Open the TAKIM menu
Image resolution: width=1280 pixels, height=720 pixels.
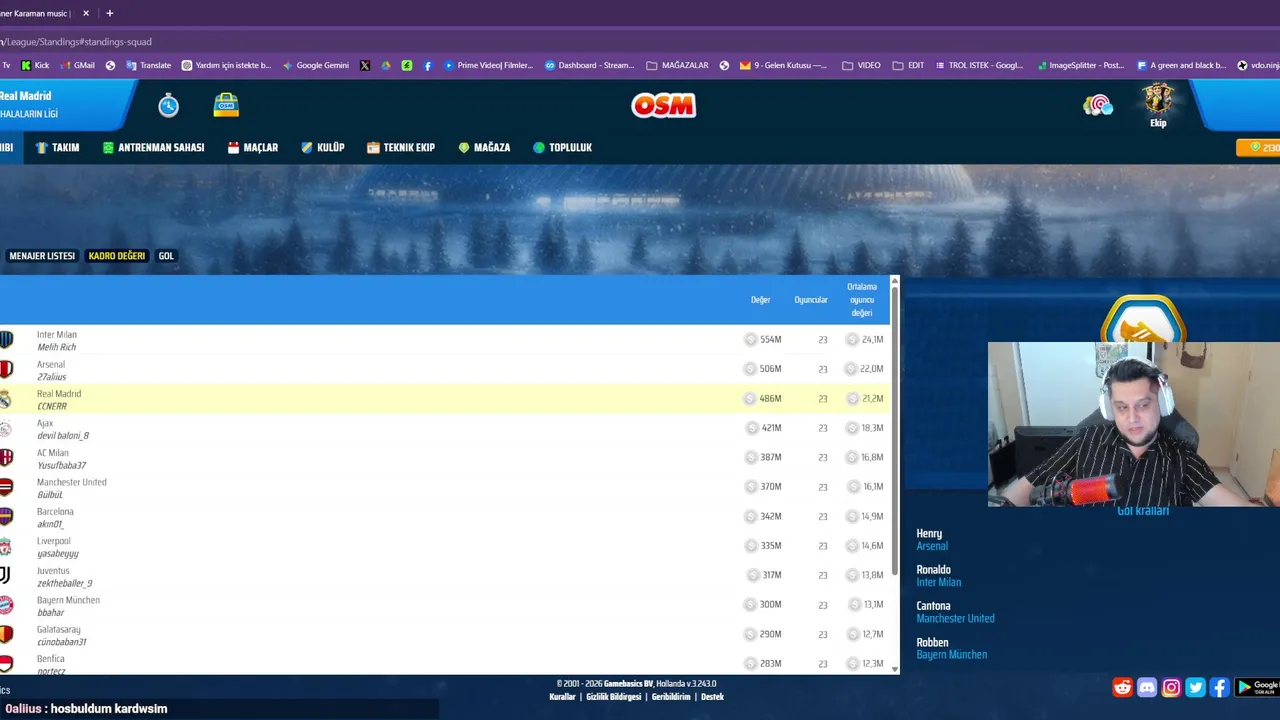click(57, 147)
